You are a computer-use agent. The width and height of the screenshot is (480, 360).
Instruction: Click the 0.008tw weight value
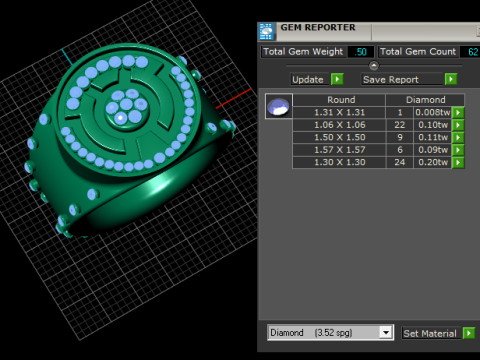(x=433, y=113)
